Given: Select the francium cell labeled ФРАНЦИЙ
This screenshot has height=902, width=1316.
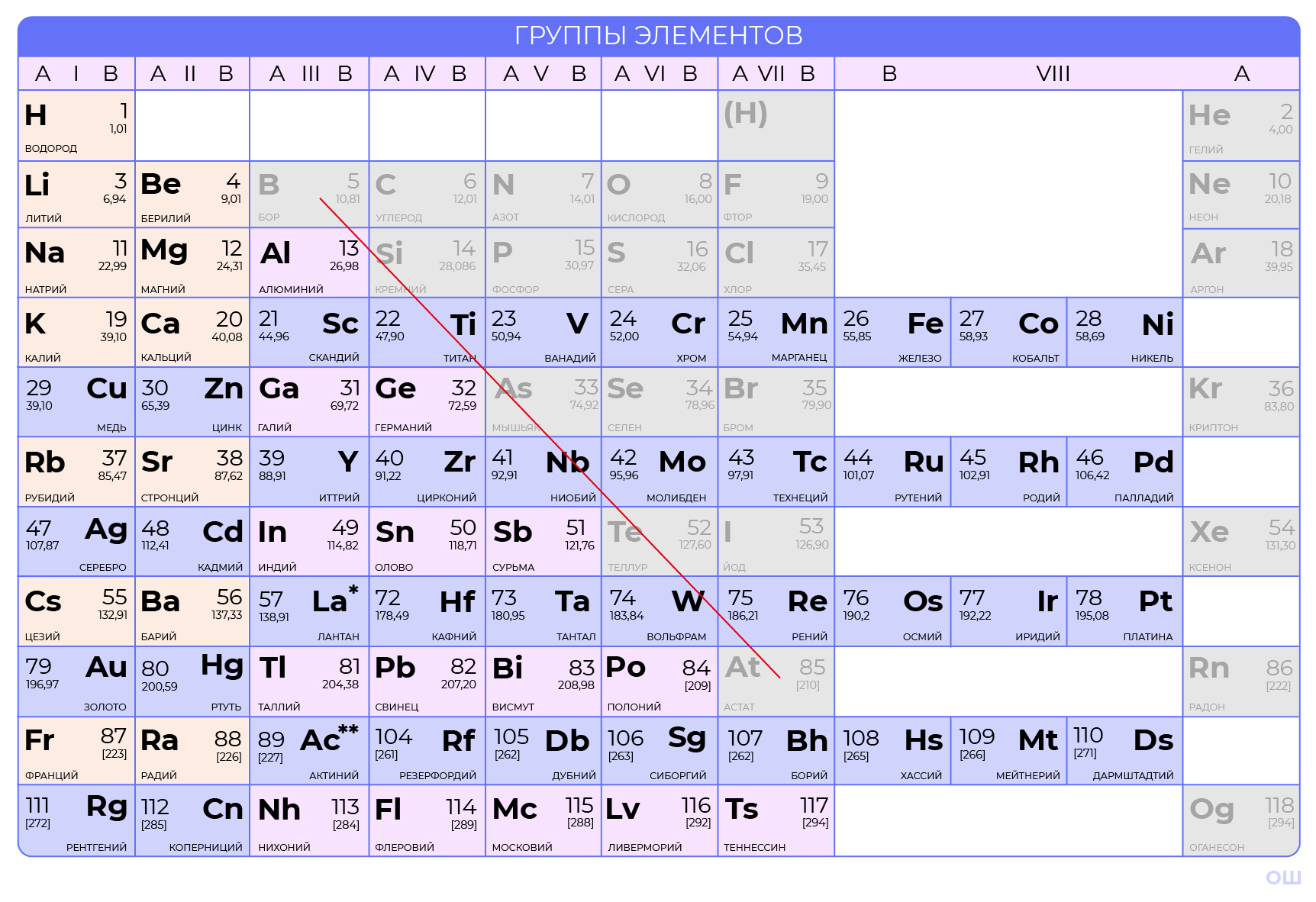Looking at the screenshot, I should click(x=76, y=751).
